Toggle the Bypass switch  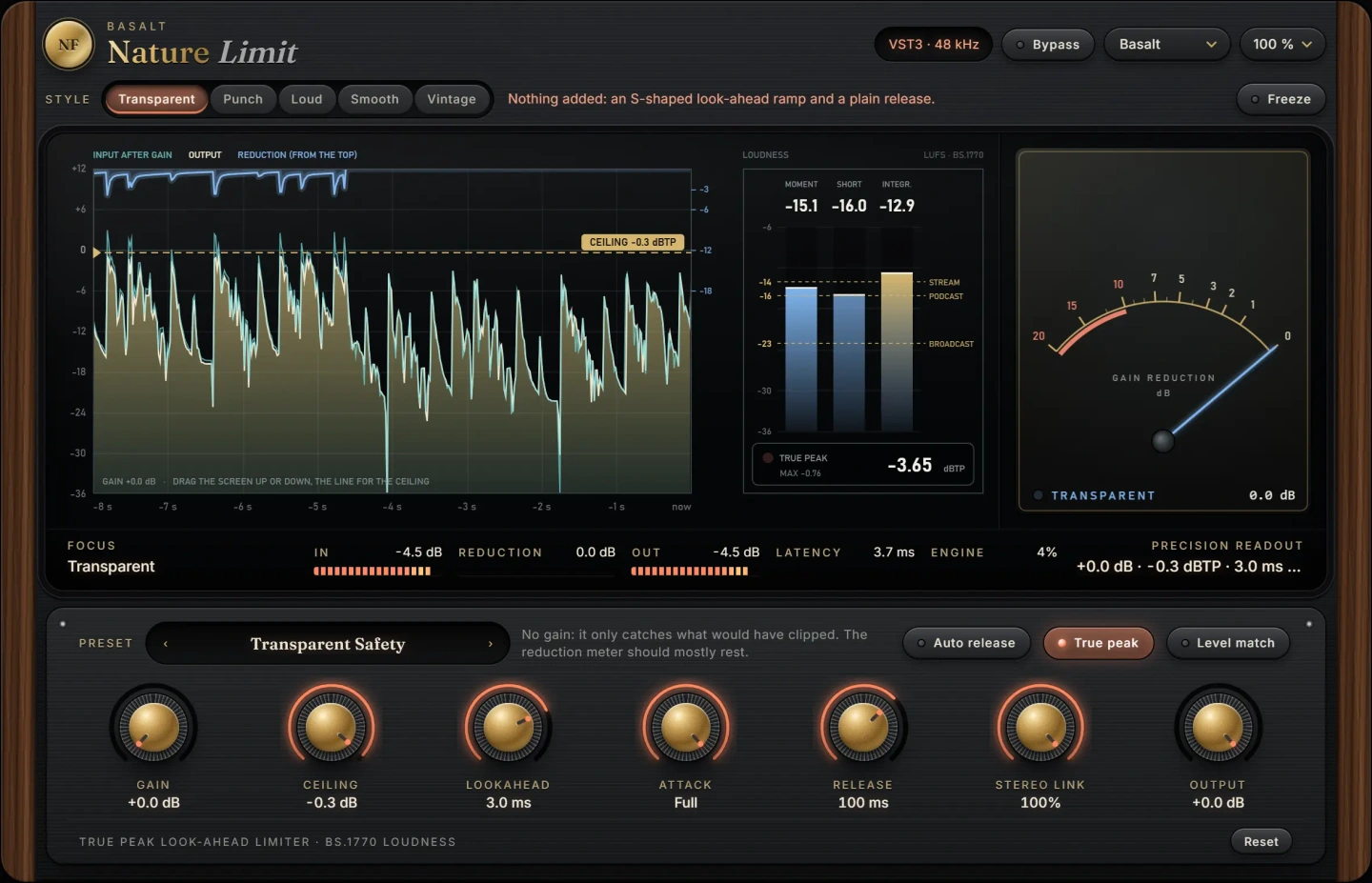(1047, 45)
